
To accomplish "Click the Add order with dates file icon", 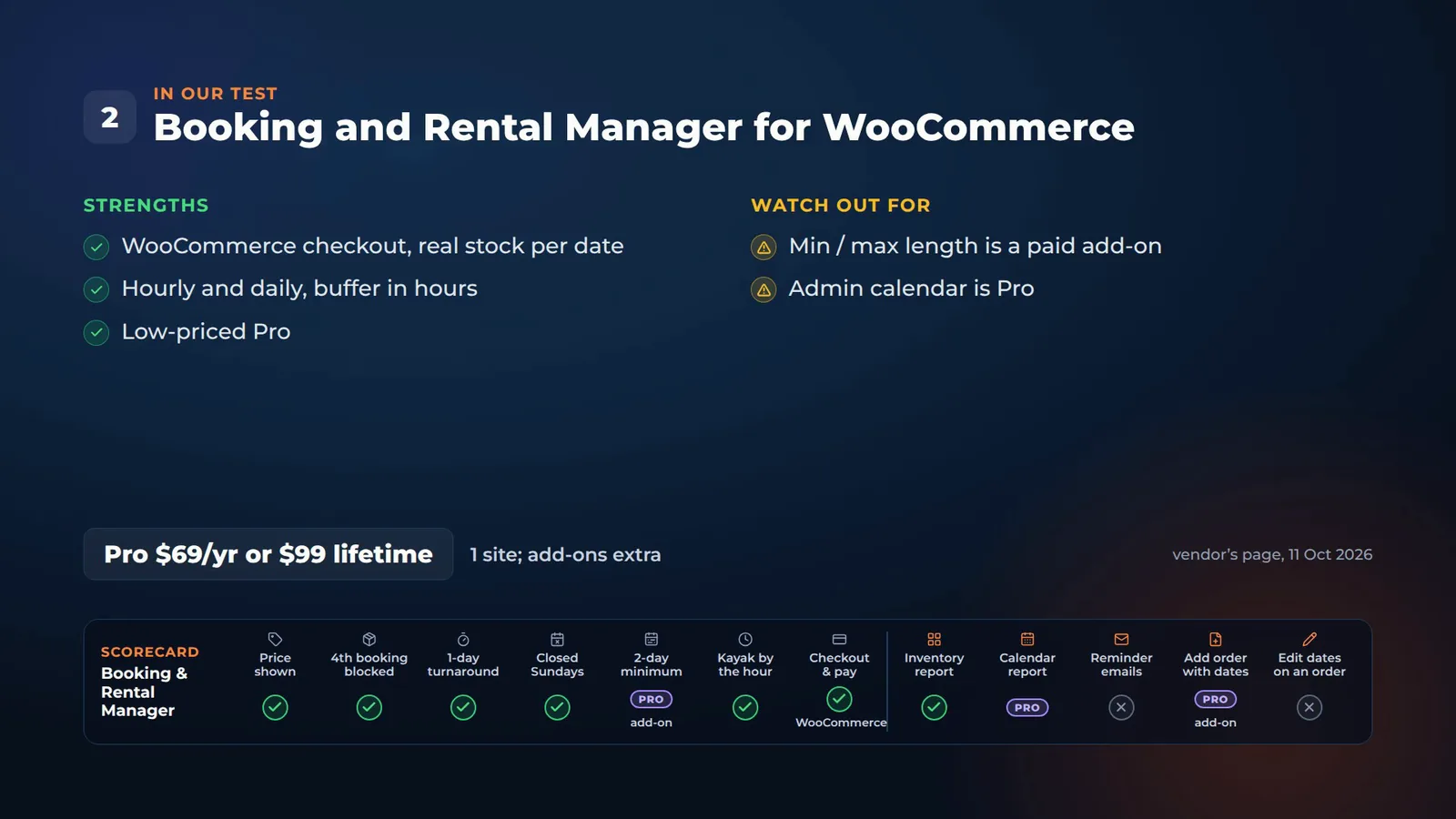I will 1216,640.
